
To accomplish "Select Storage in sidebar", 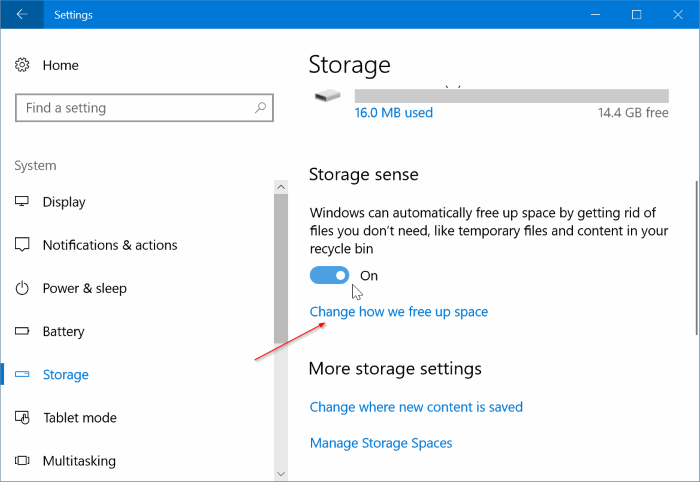I will tap(66, 375).
